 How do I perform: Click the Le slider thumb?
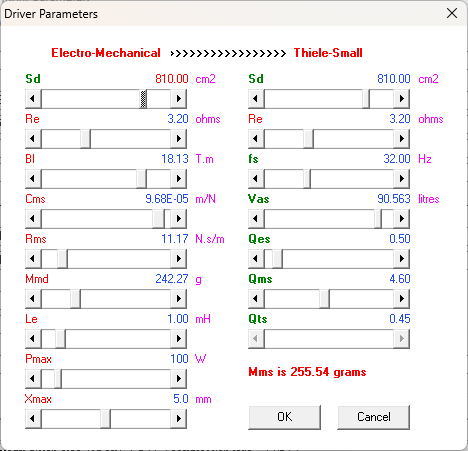pos(61,339)
